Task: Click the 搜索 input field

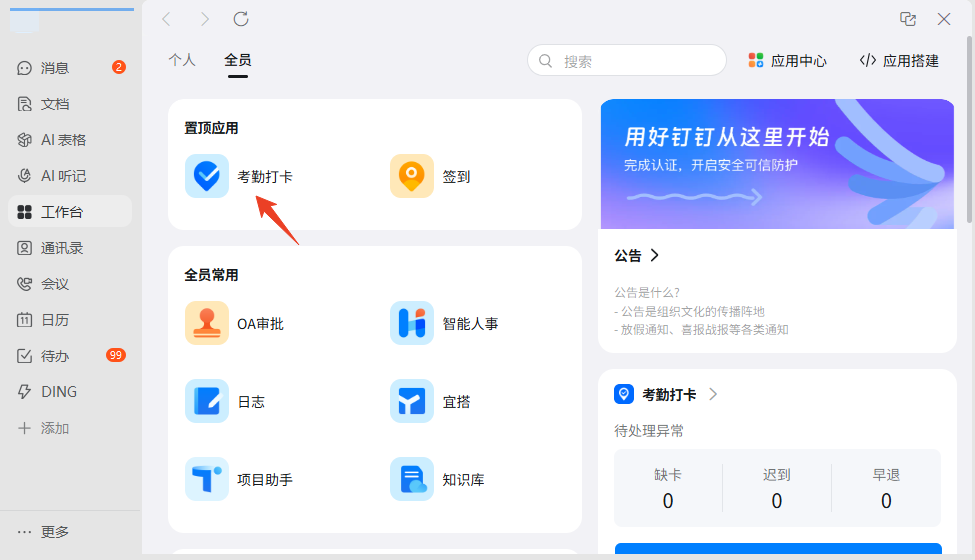Action: (627, 60)
